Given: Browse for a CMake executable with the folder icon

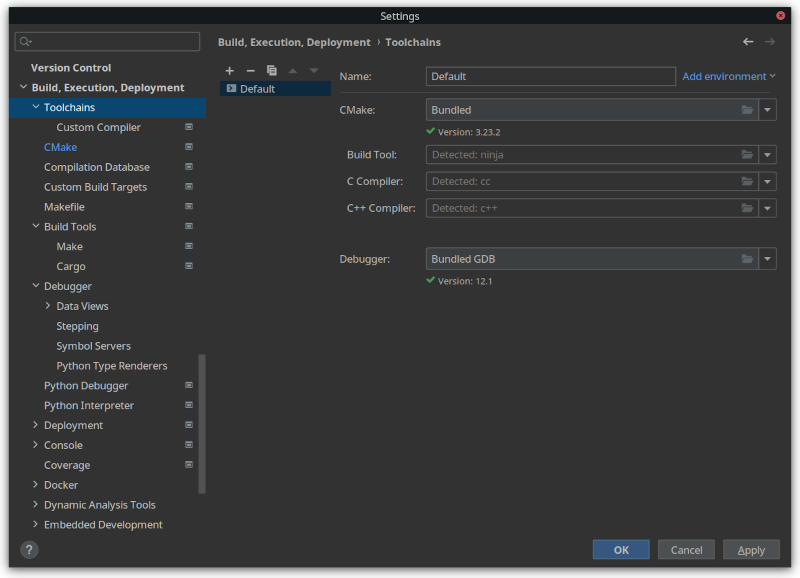Looking at the screenshot, I should (747, 109).
